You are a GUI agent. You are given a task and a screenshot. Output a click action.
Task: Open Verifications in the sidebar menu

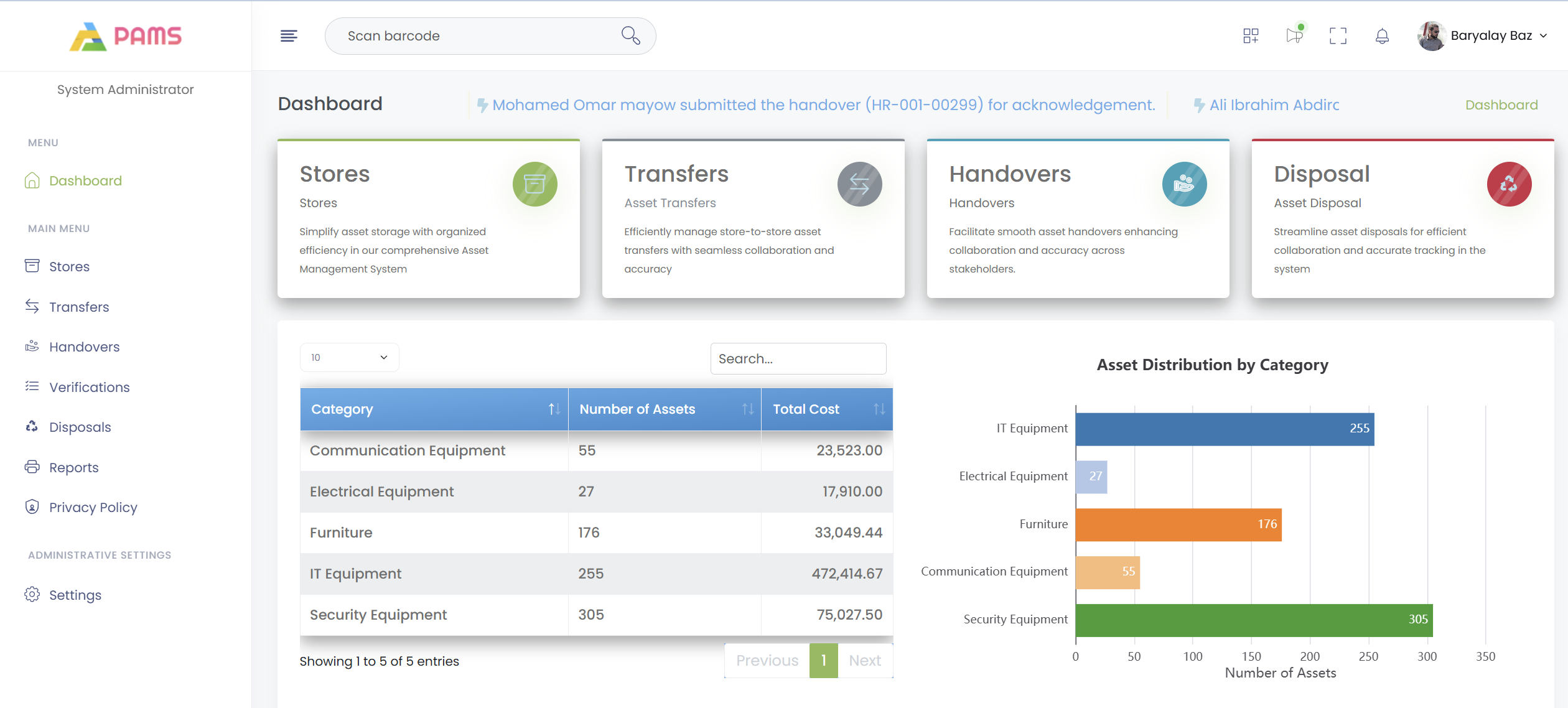tap(89, 387)
